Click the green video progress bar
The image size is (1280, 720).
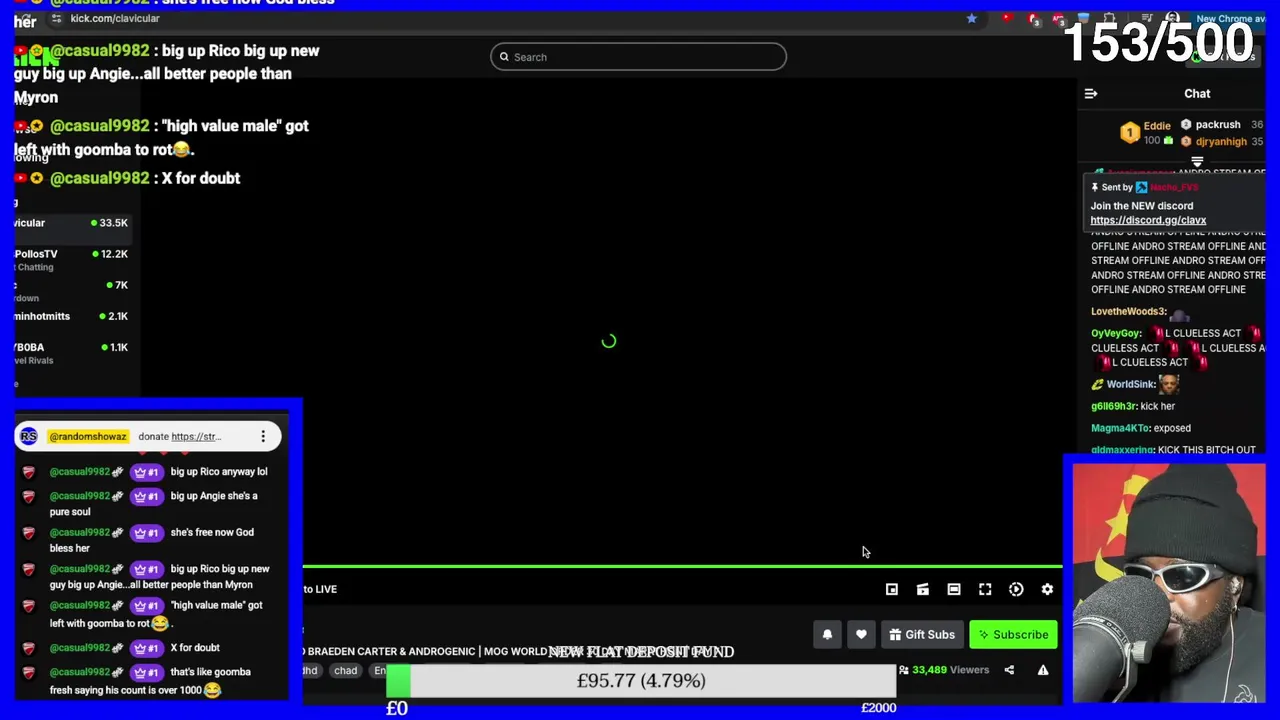tap(682, 567)
